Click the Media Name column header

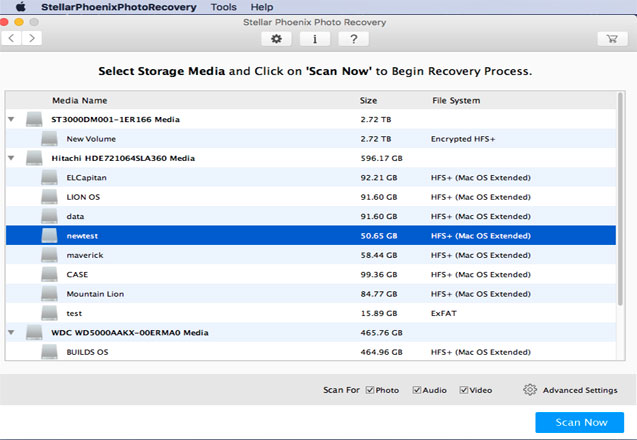(80, 100)
